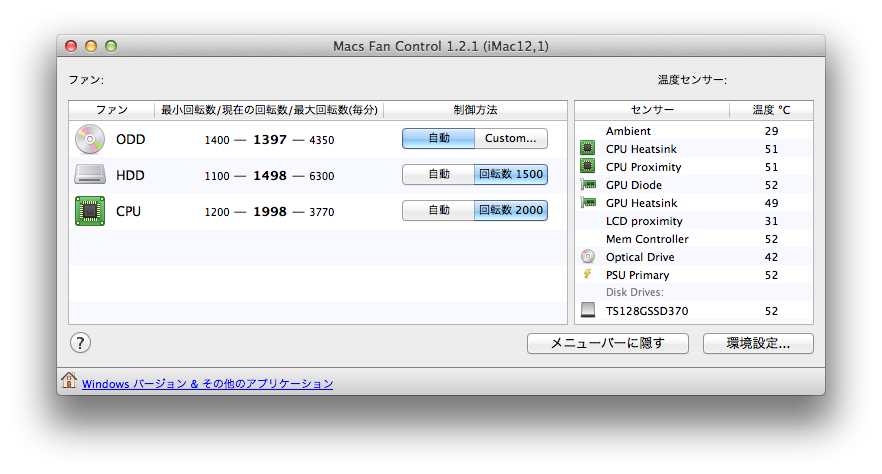Click the 温度センサー: section label
This screenshot has height=474, width=882.
692,80
